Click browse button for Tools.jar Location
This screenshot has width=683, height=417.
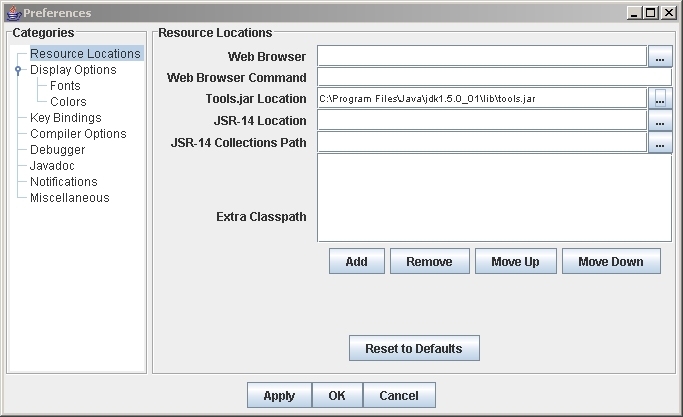[660, 98]
